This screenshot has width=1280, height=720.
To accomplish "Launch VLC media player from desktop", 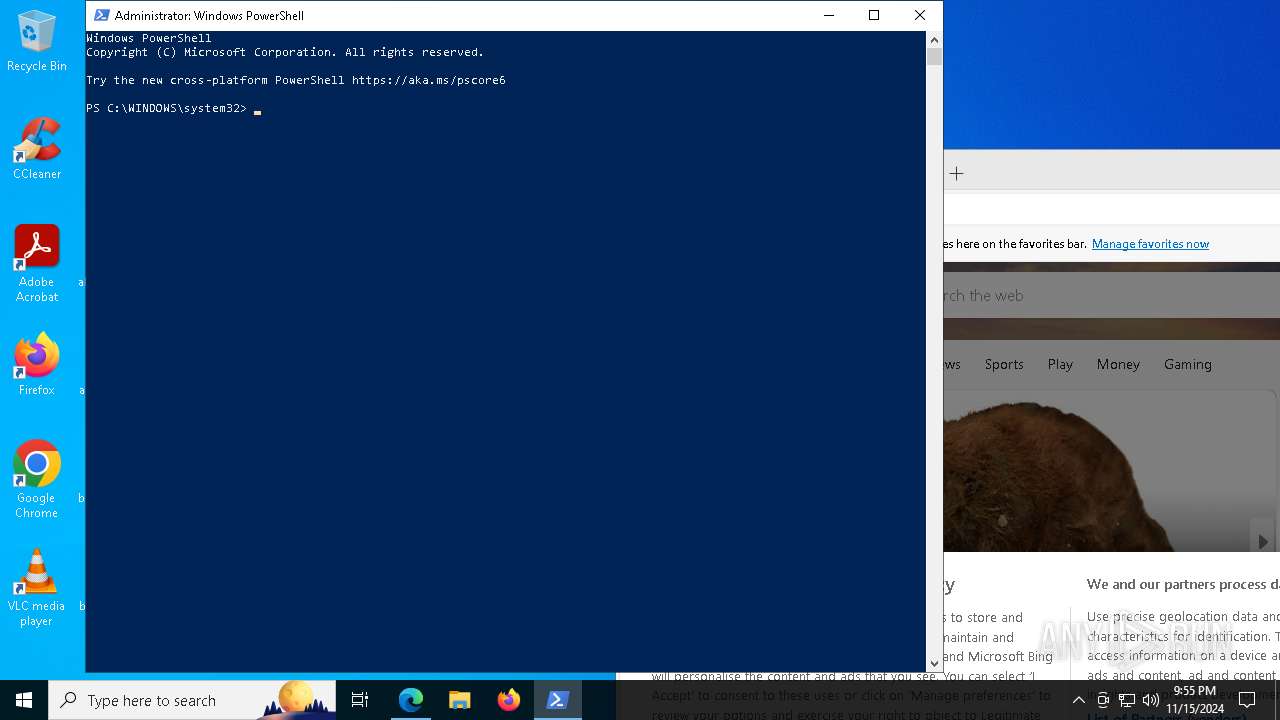I will 37,588.
